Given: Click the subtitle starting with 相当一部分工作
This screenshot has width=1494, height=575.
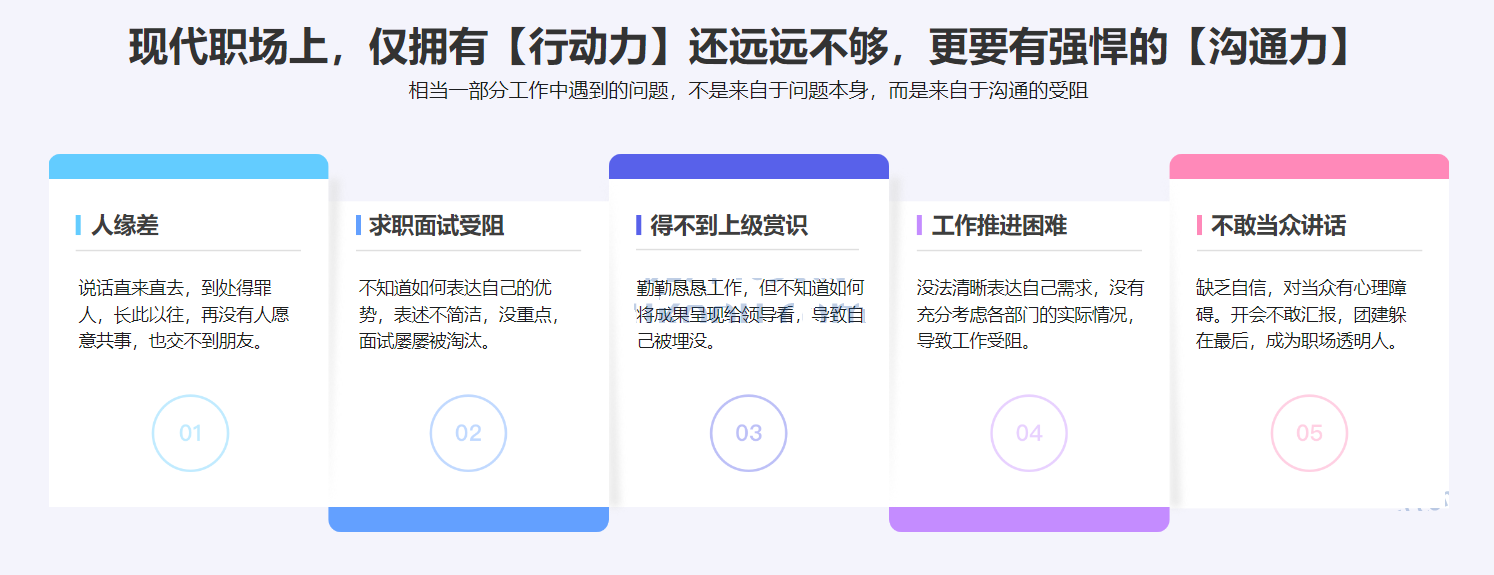Looking at the screenshot, I should click(747, 91).
